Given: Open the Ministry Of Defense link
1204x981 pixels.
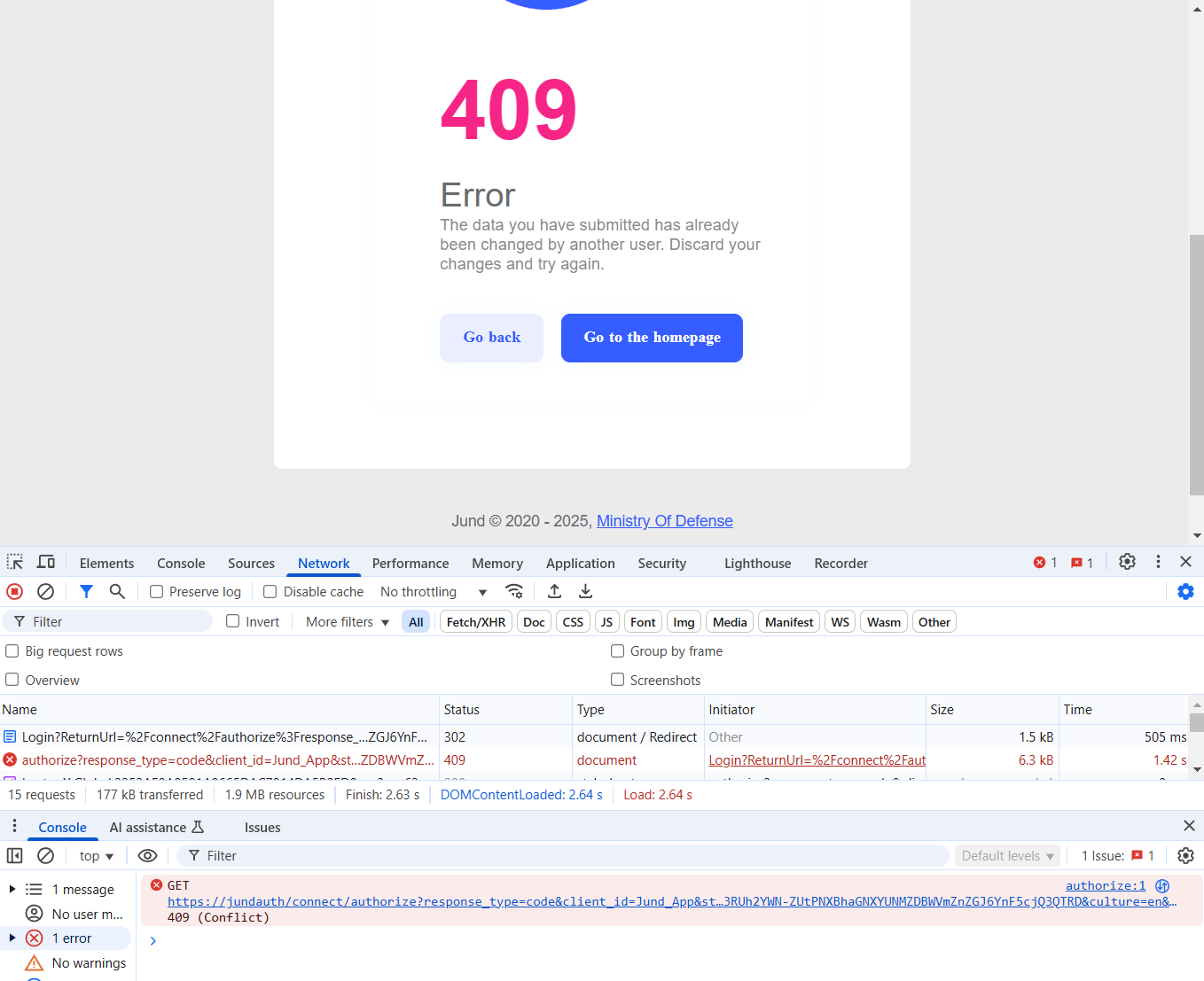Looking at the screenshot, I should click(x=664, y=521).
